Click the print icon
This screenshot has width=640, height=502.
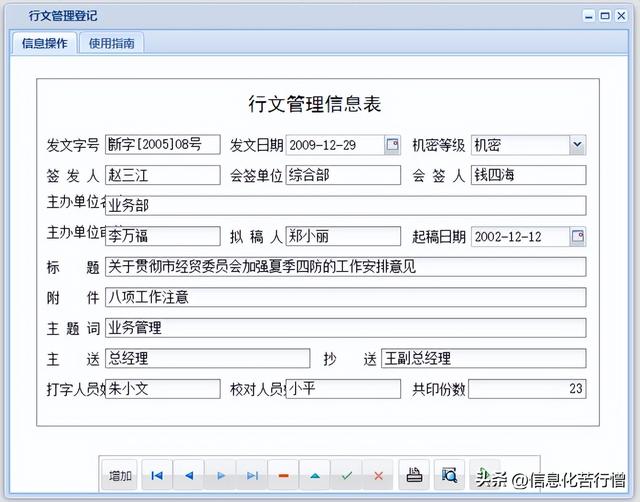tap(414, 475)
